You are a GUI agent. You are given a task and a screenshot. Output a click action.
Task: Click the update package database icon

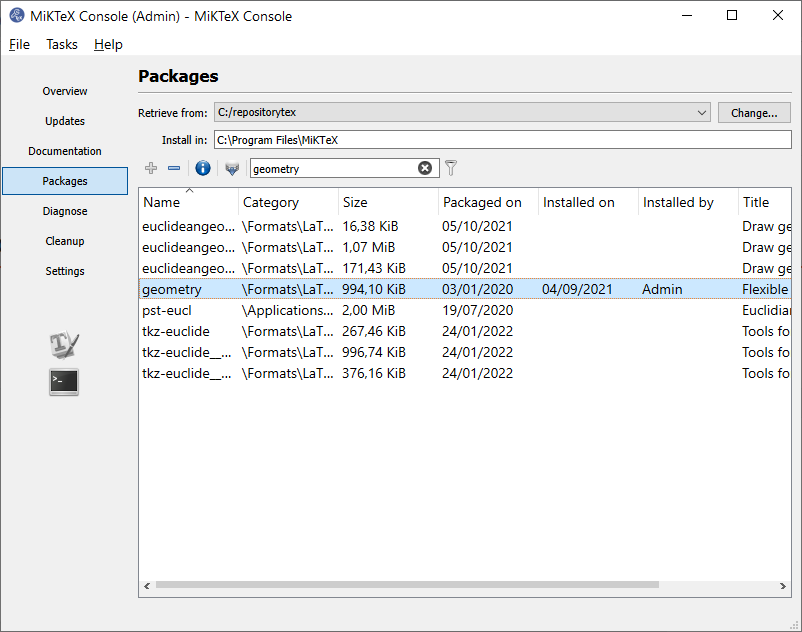point(232,168)
